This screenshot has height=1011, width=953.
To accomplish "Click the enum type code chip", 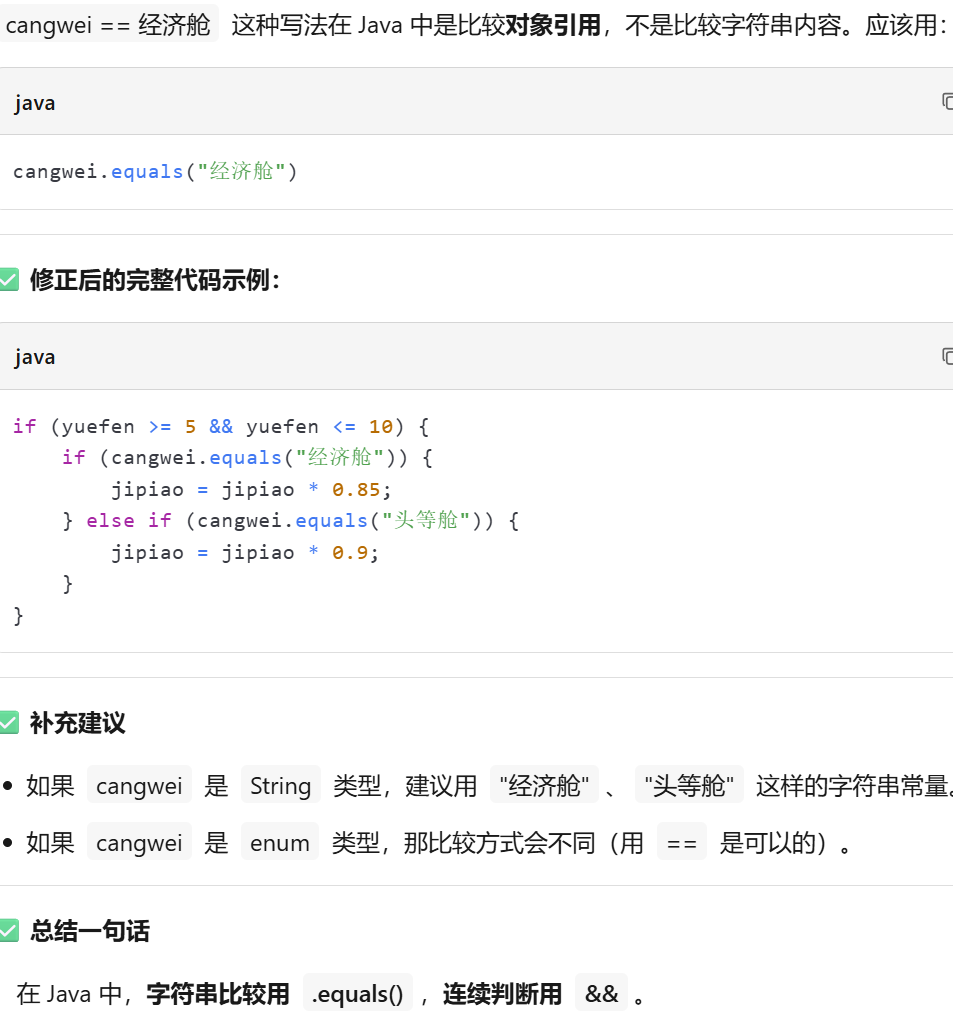I will [x=279, y=842].
